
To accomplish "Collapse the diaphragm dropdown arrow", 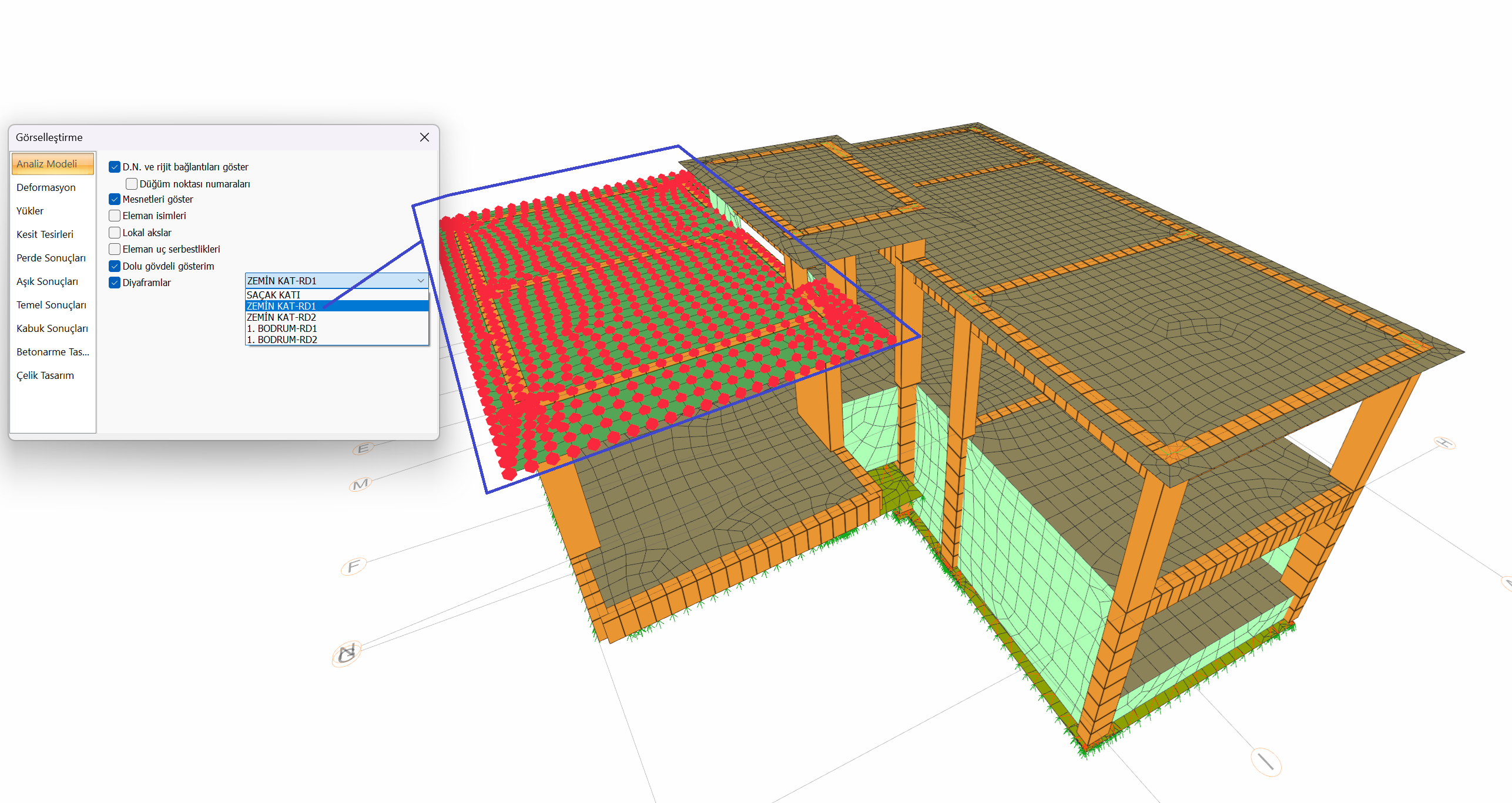I will pos(421,281).
